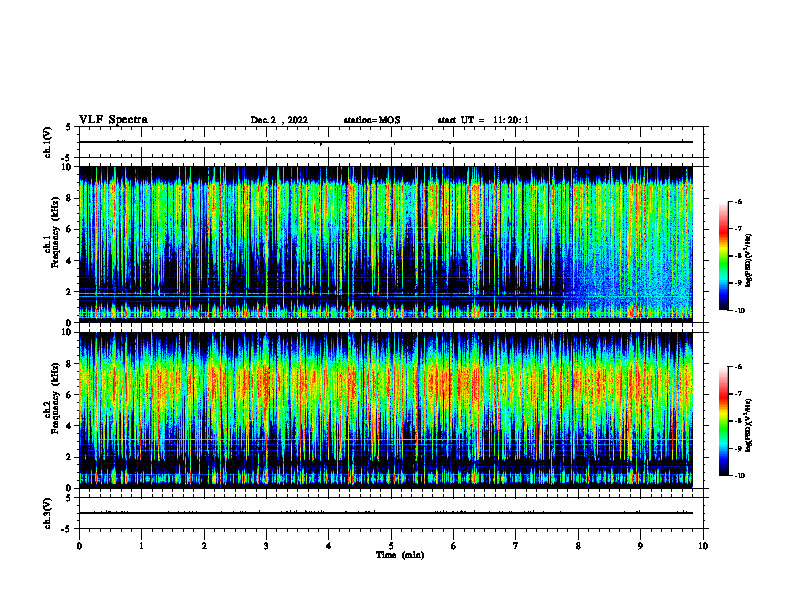Click the "VLF Spectra" title text
Screen dimensions: 792x612
[113, 120]
